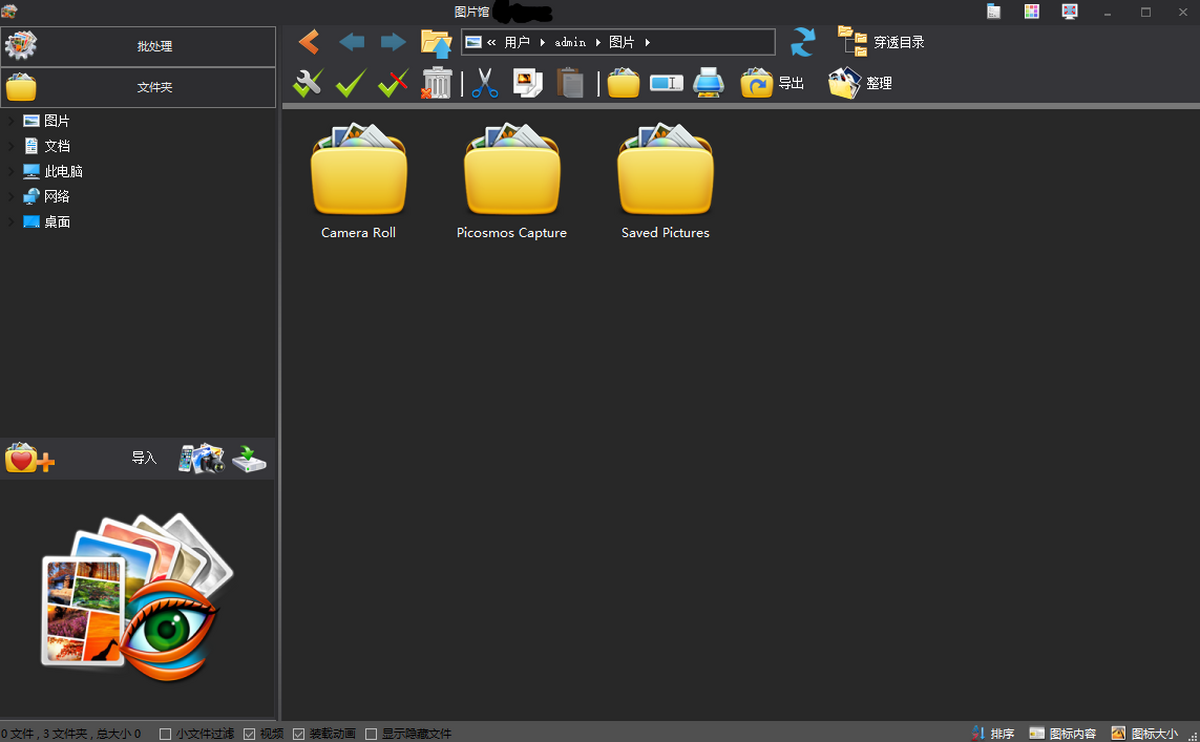Viewport: 1200px width, 742px height.
Task: Open the 排序 sort menu in the status bar
Action: coord(993,734)
